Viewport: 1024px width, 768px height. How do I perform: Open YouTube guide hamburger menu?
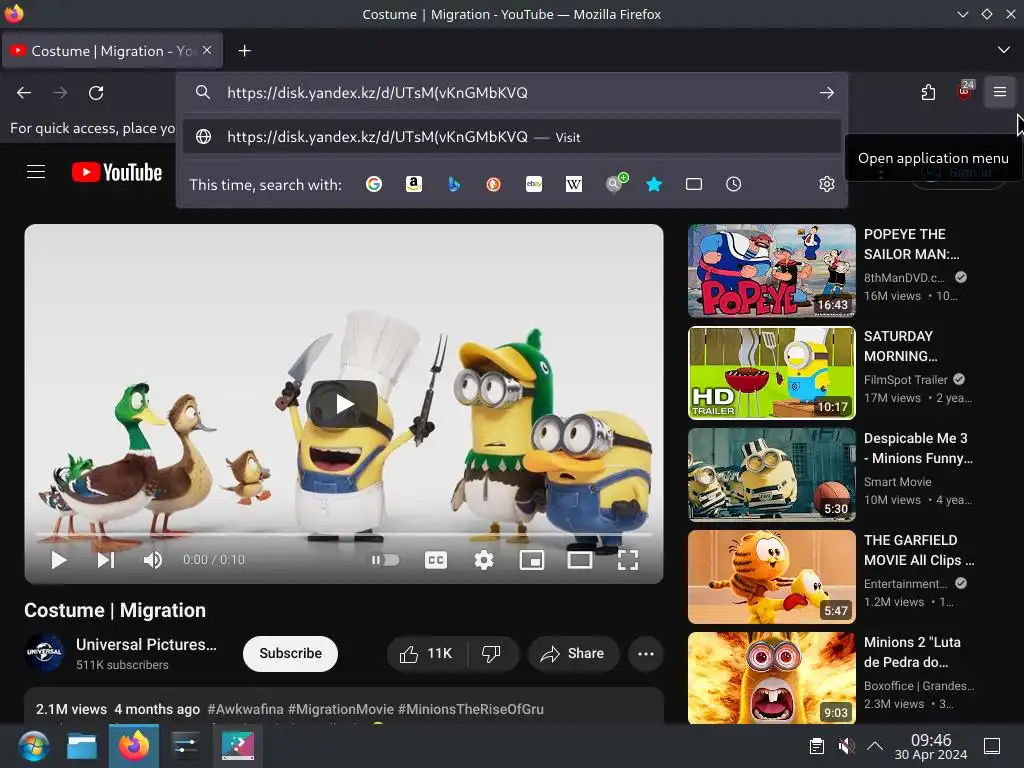coord(36,172)
